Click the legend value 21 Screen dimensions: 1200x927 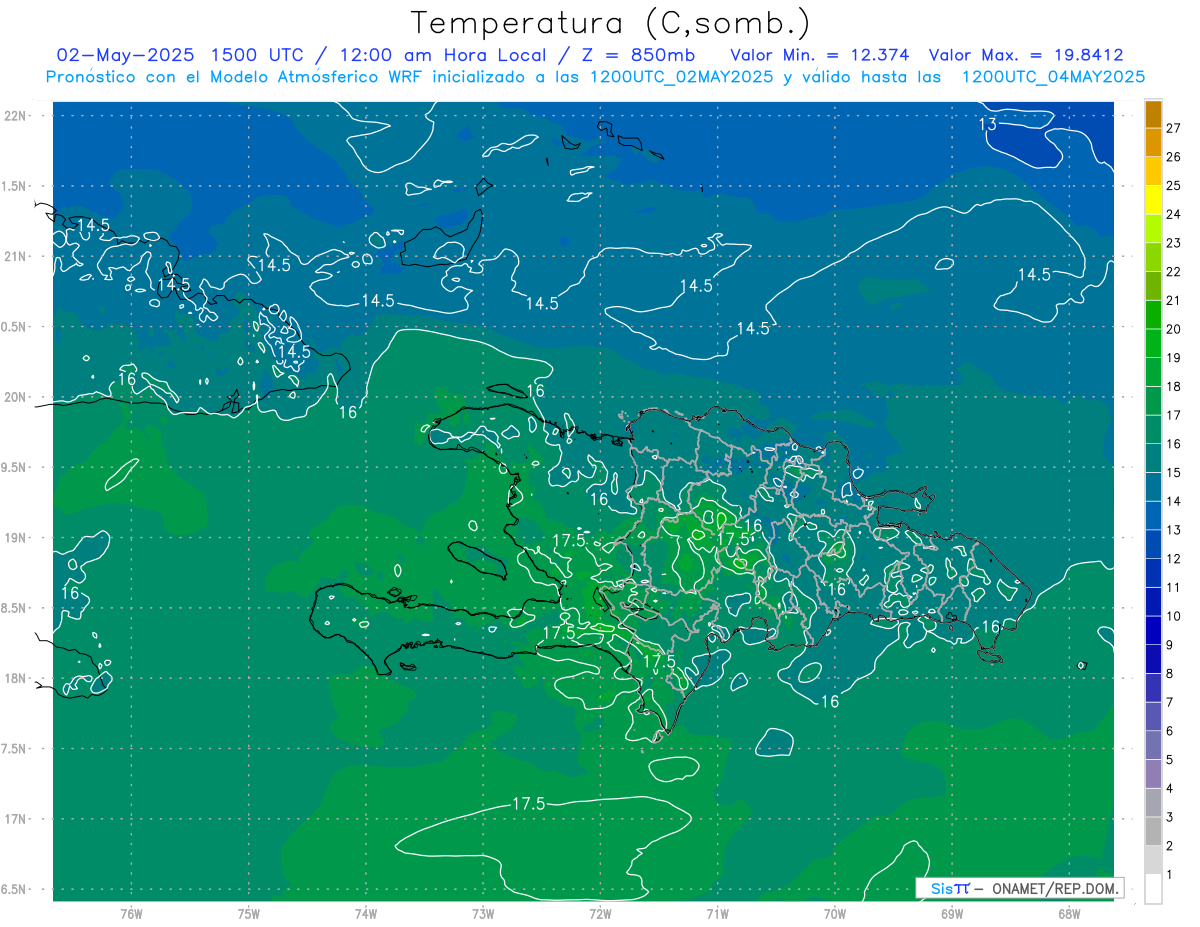click(x=1173, y=300)
